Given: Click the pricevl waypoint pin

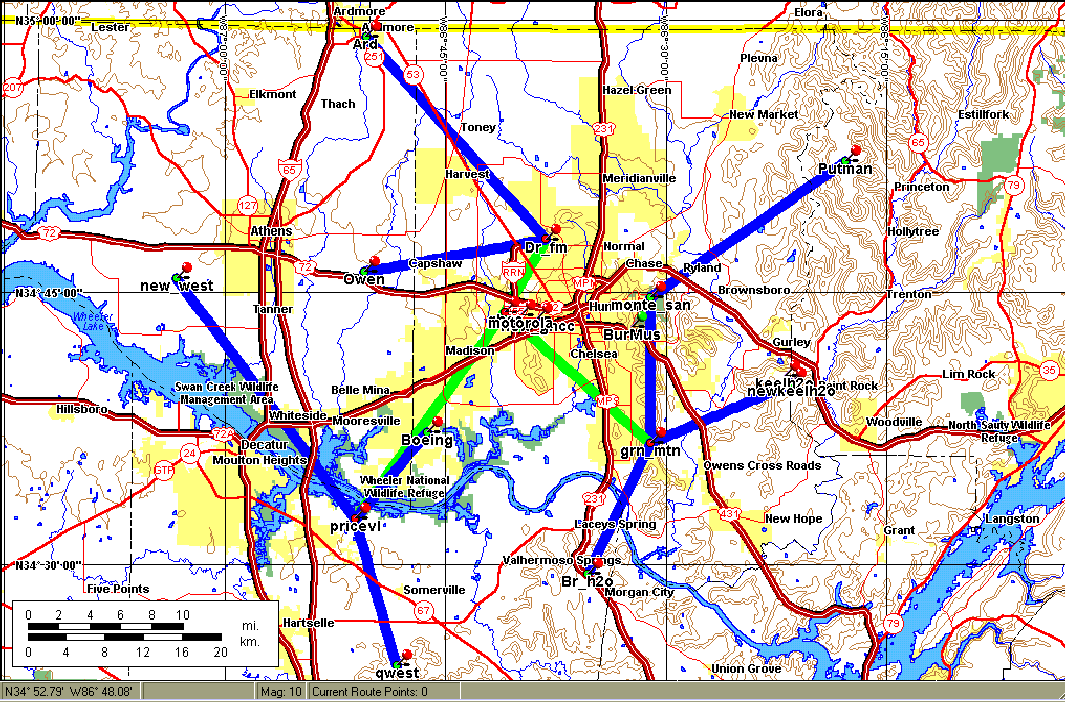Looking at the screenshot, I should tap(361, 512).
